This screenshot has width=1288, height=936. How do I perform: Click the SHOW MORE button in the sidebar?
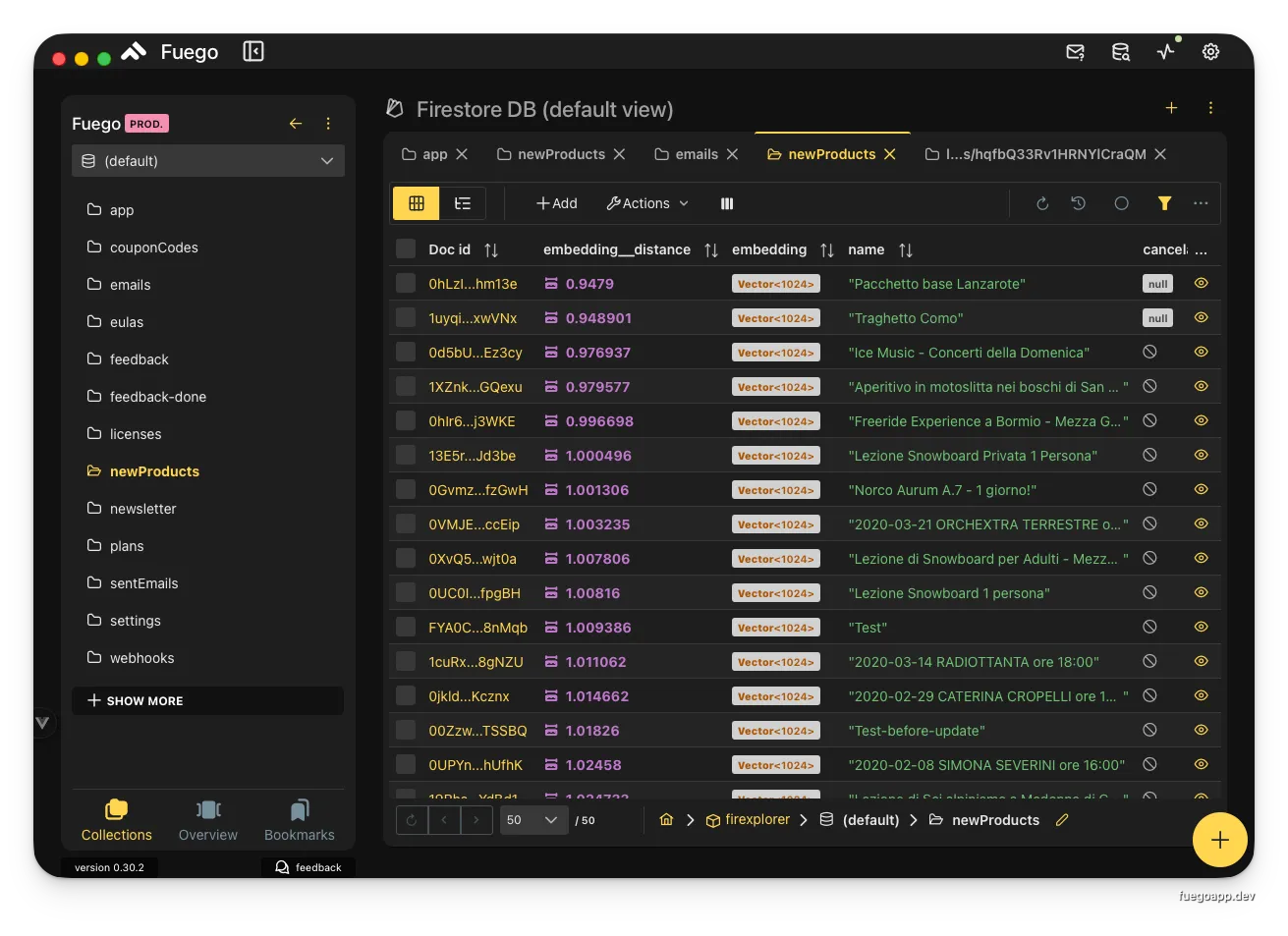coord(207,700)
